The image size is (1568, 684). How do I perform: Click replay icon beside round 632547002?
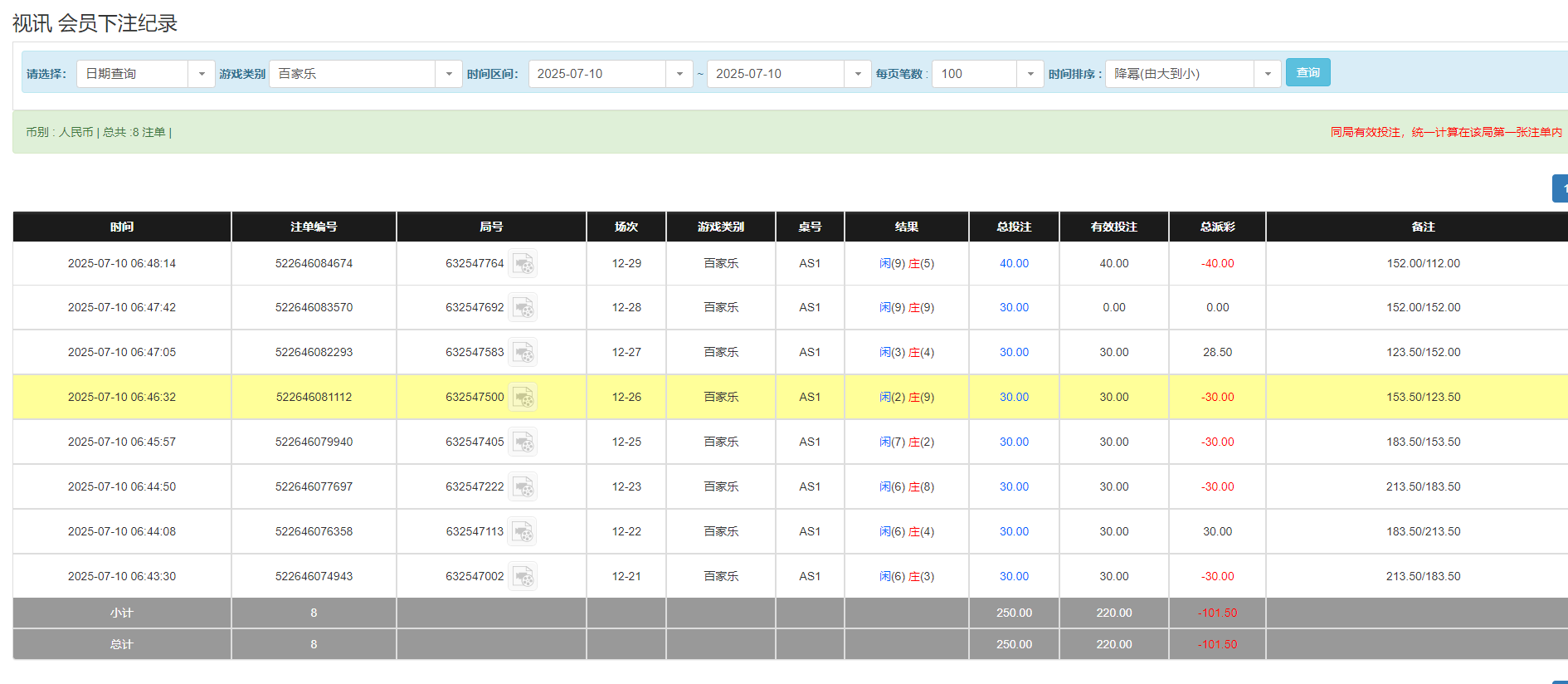coord(523,577)
